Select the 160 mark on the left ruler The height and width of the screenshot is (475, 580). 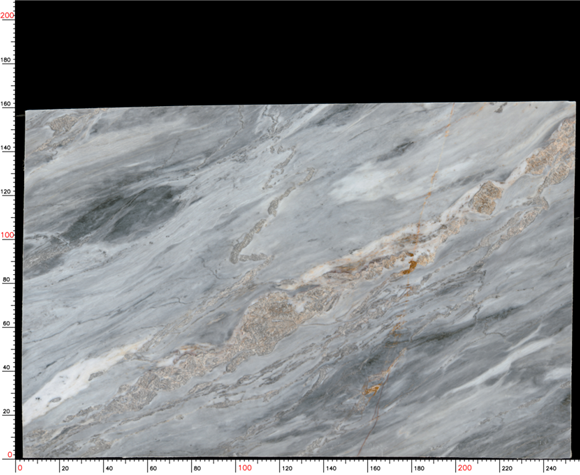(6, 104)
